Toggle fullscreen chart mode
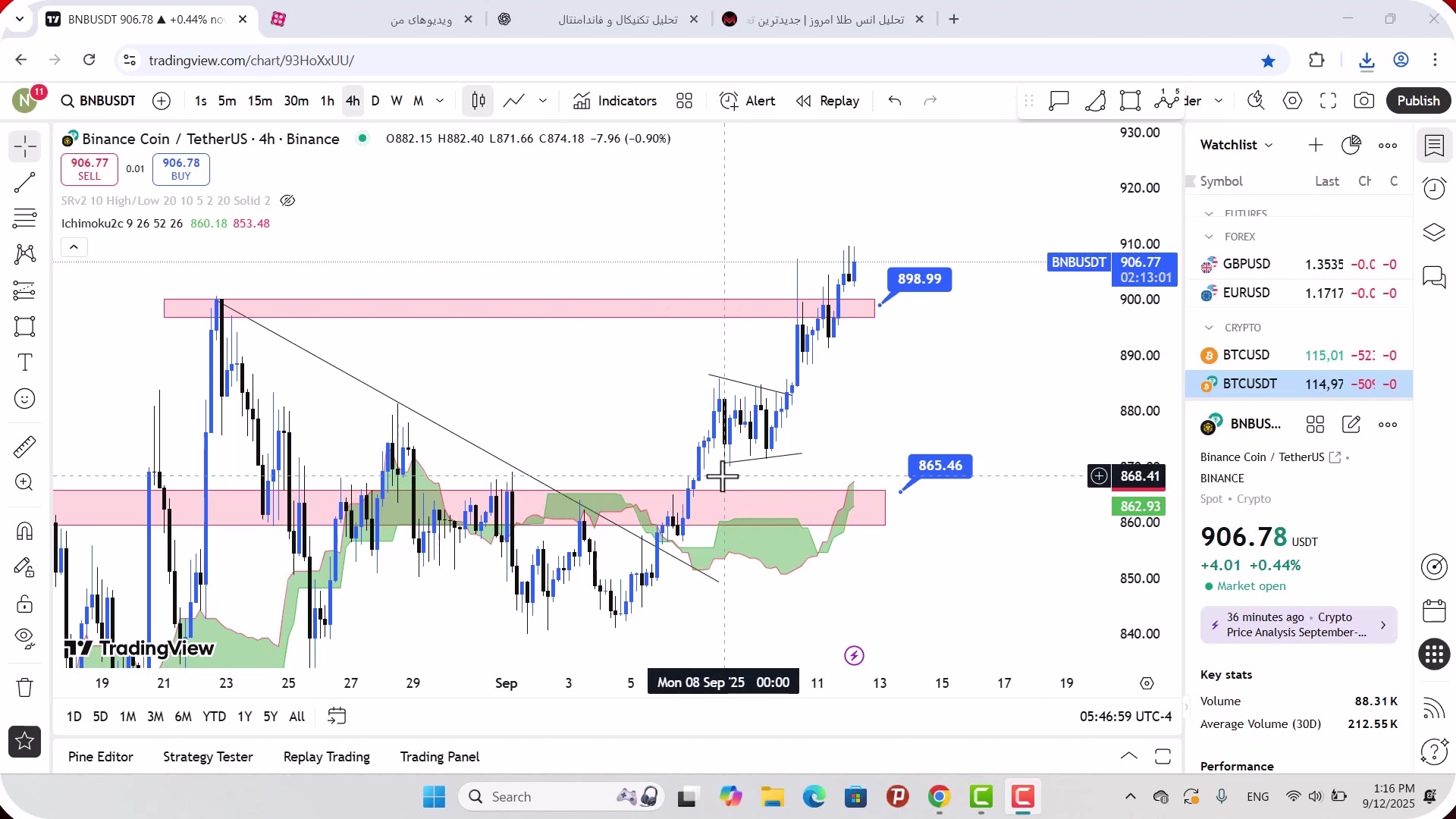 click(1328, 101)
